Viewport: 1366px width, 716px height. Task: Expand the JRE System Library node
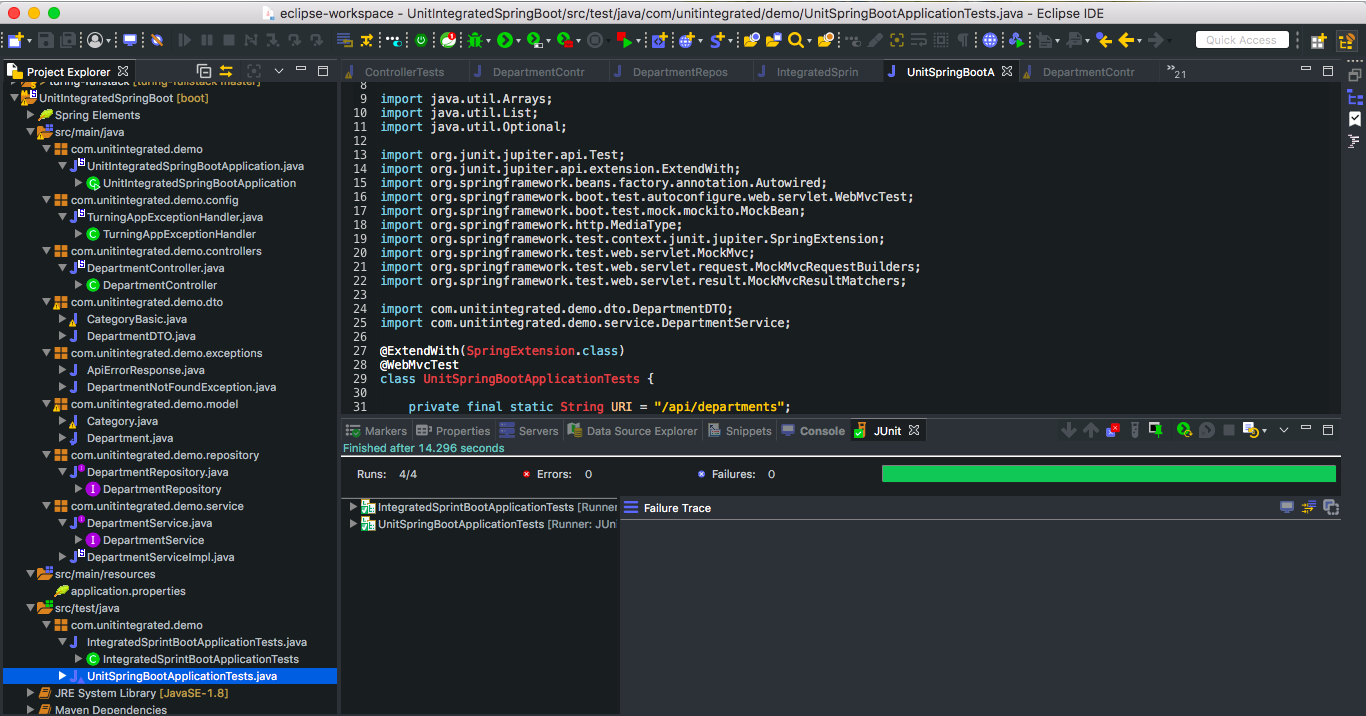click(x=30, y=693)
